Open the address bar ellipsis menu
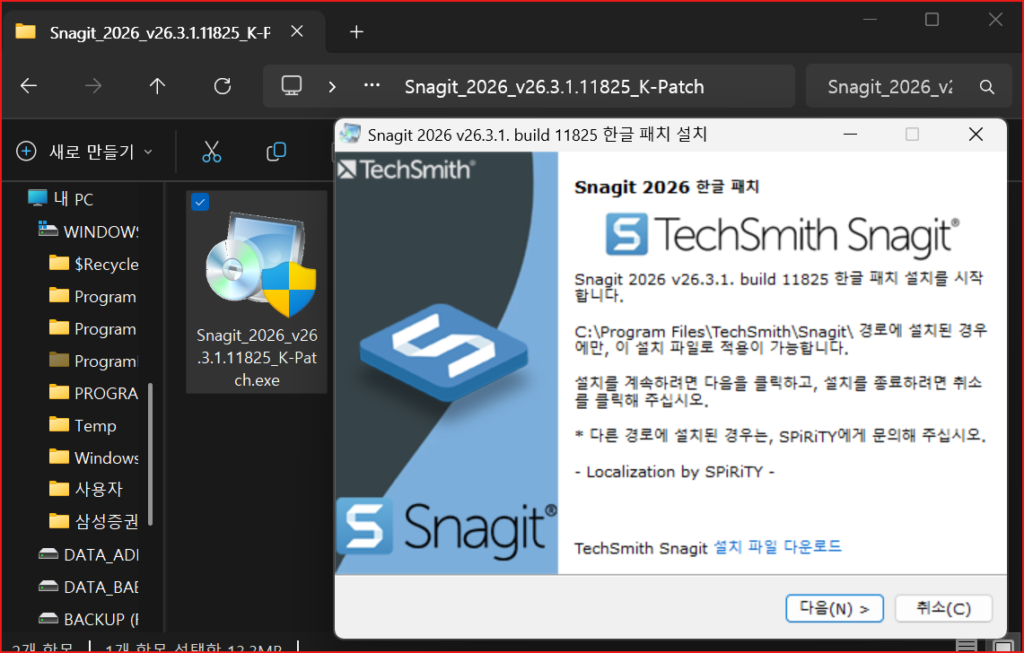The height and width of the screenshot is (653, 1024). click(372, 85)
